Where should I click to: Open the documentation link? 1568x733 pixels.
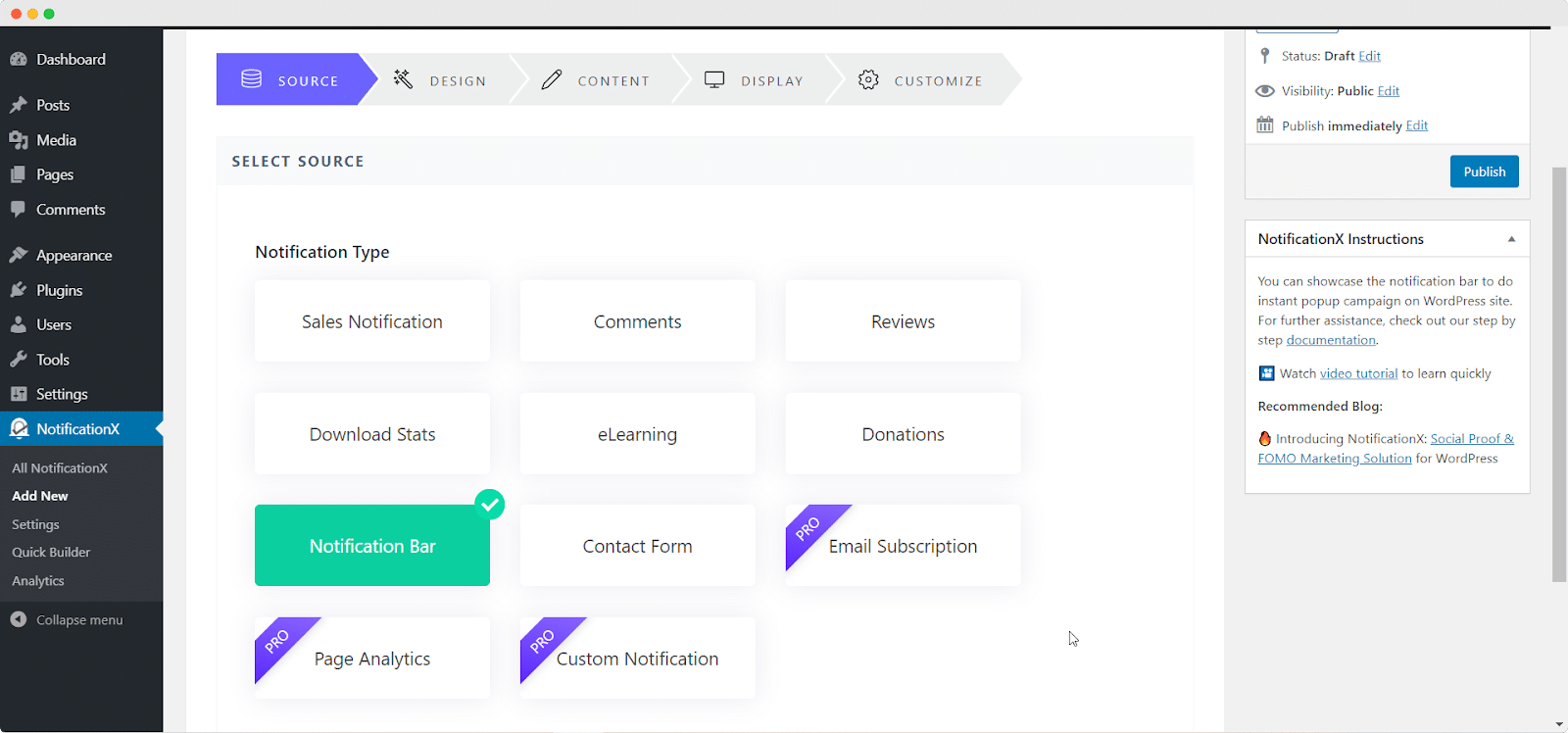pyautogui.click(x=1331, y=340)
